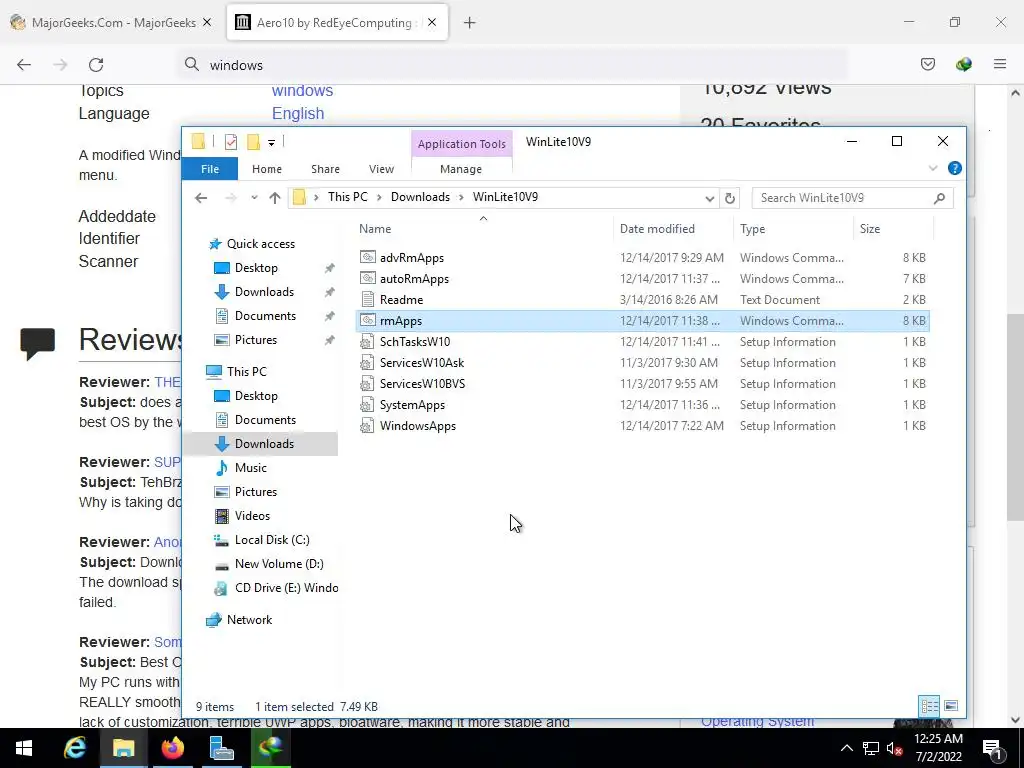Screen dimensions: 1024x768
Task: Open New Volume (D:) in navigation pane
Action: (278, 564)
